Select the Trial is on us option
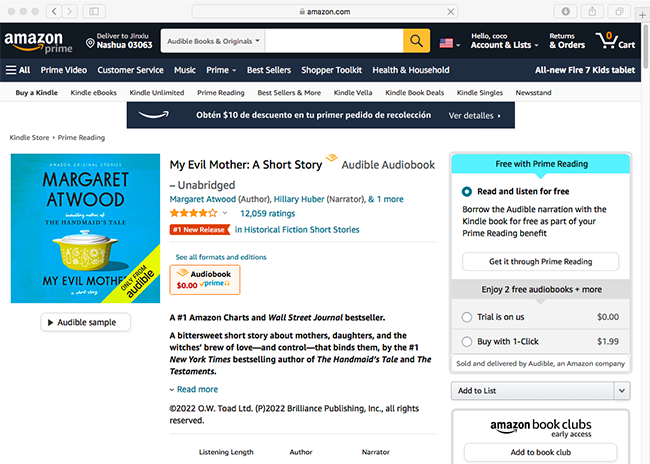Image resolution: width=650 pixels, height=464 pixels. point(467,317)
